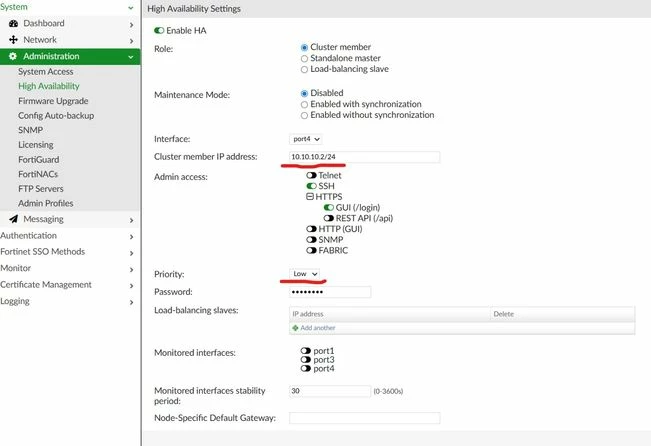Click the Cluster member IP address field

(x=365, y=157)
